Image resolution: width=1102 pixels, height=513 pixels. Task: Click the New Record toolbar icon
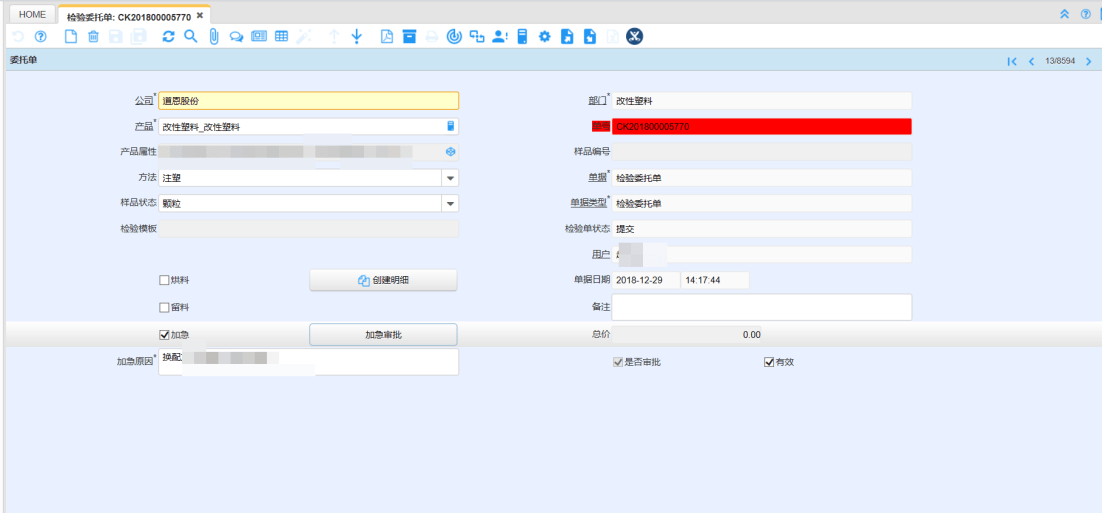(x=70, y=37)
